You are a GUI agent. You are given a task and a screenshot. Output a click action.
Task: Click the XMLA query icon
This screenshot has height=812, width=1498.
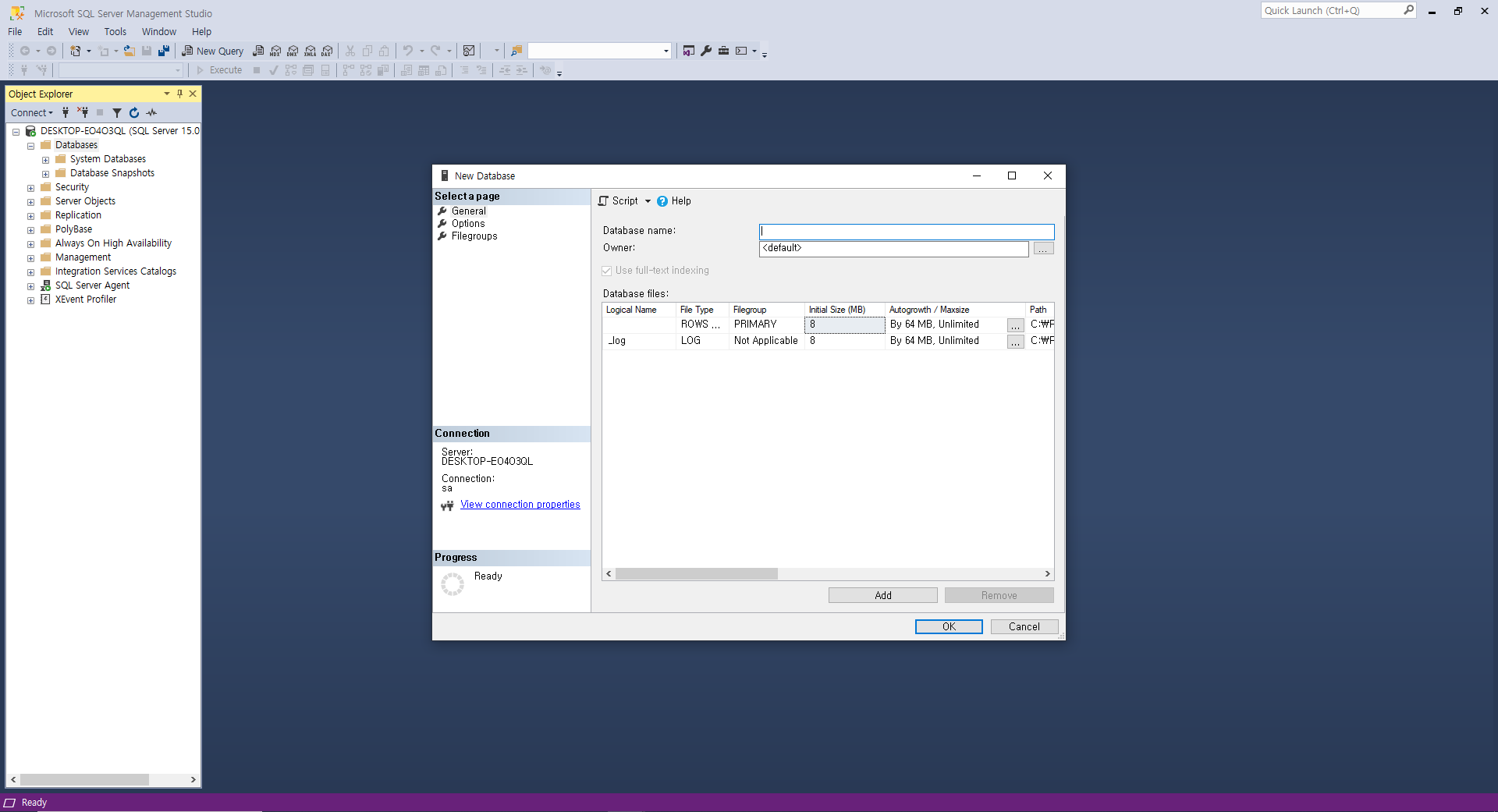pyautogui.click(x=310, y=51)
